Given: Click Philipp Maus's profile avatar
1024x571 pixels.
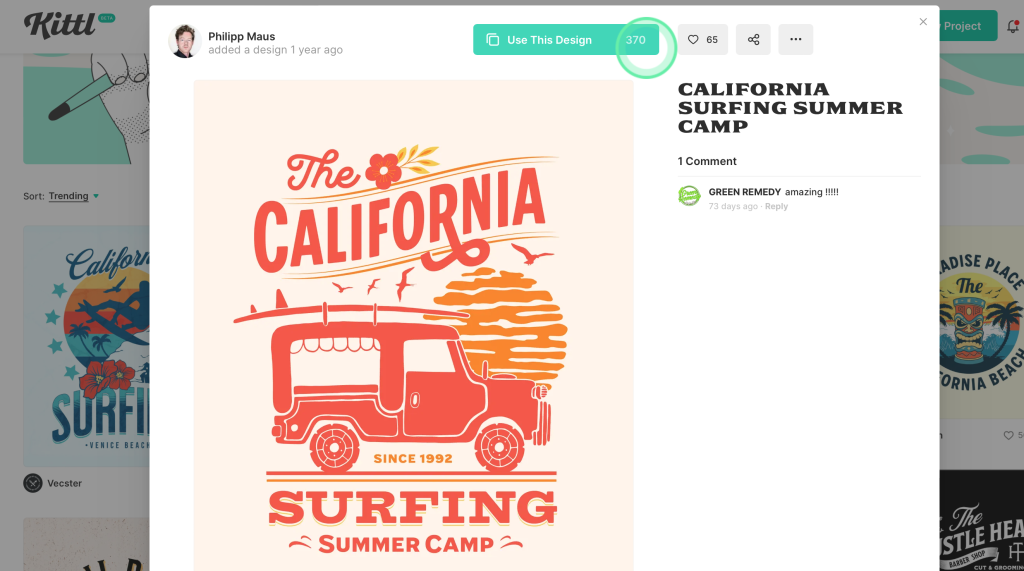Looking at the screenshot, I should pos(185,41).
